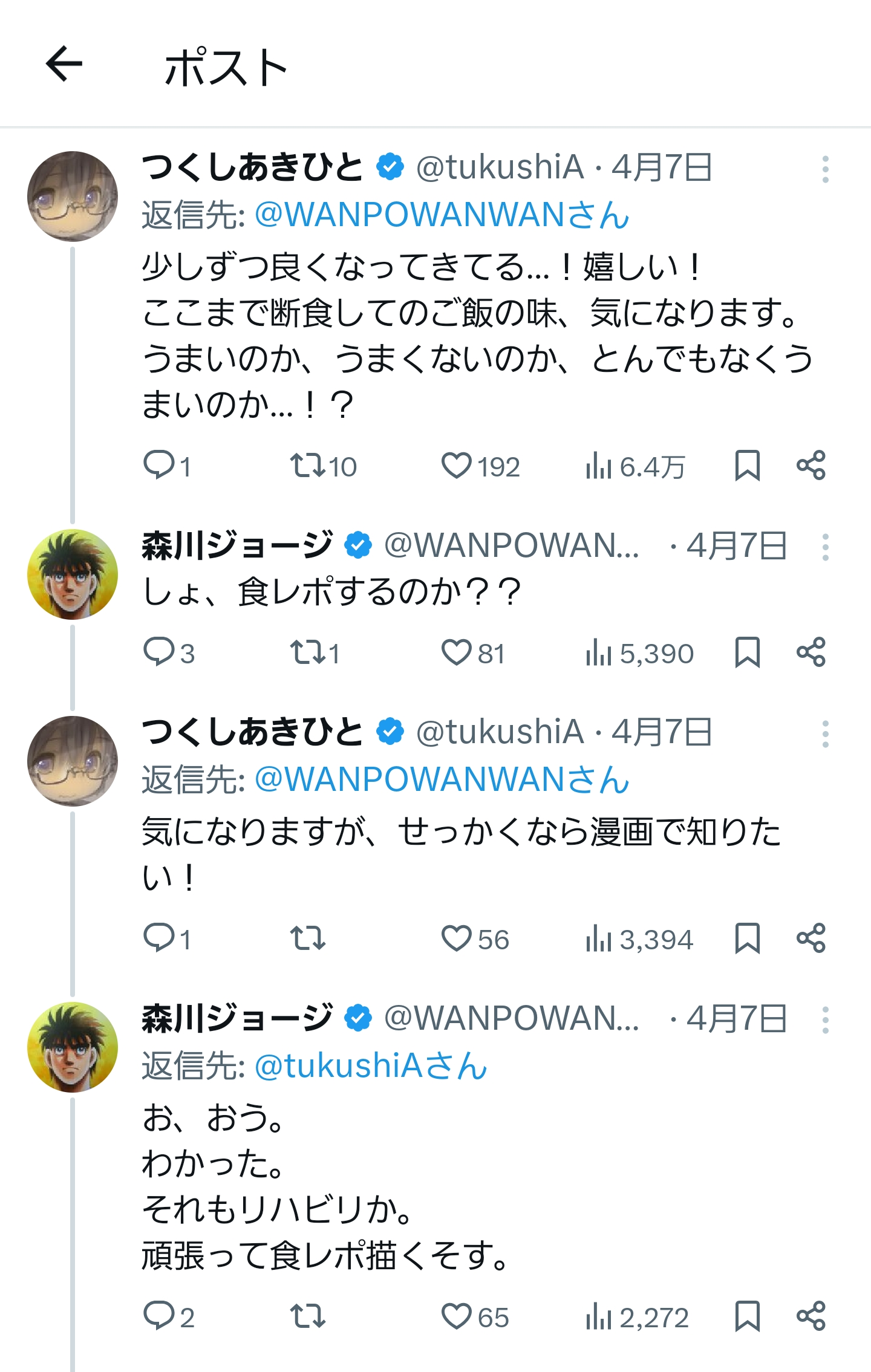Open 森川ジョージ's profile picture on the last post
The width and height of the screenshot is (871, 1372).
point(73,1047)
